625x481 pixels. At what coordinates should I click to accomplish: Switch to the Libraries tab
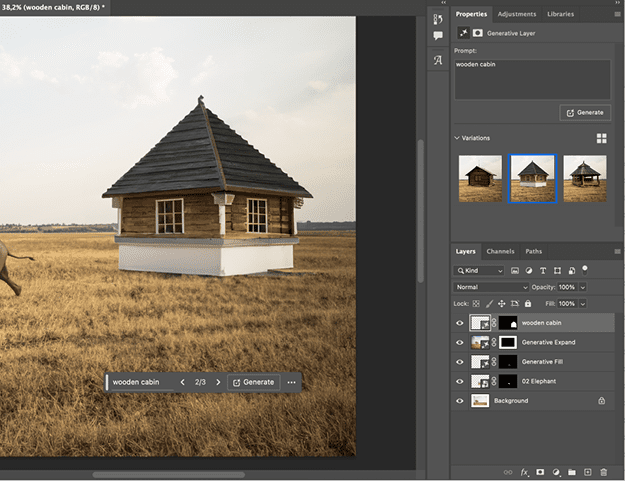(x=560, y=14)
